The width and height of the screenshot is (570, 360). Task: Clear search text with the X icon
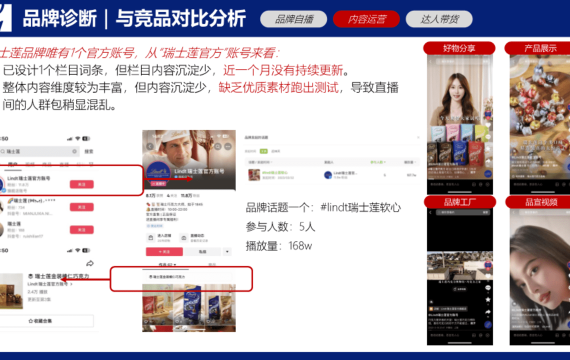74,151
